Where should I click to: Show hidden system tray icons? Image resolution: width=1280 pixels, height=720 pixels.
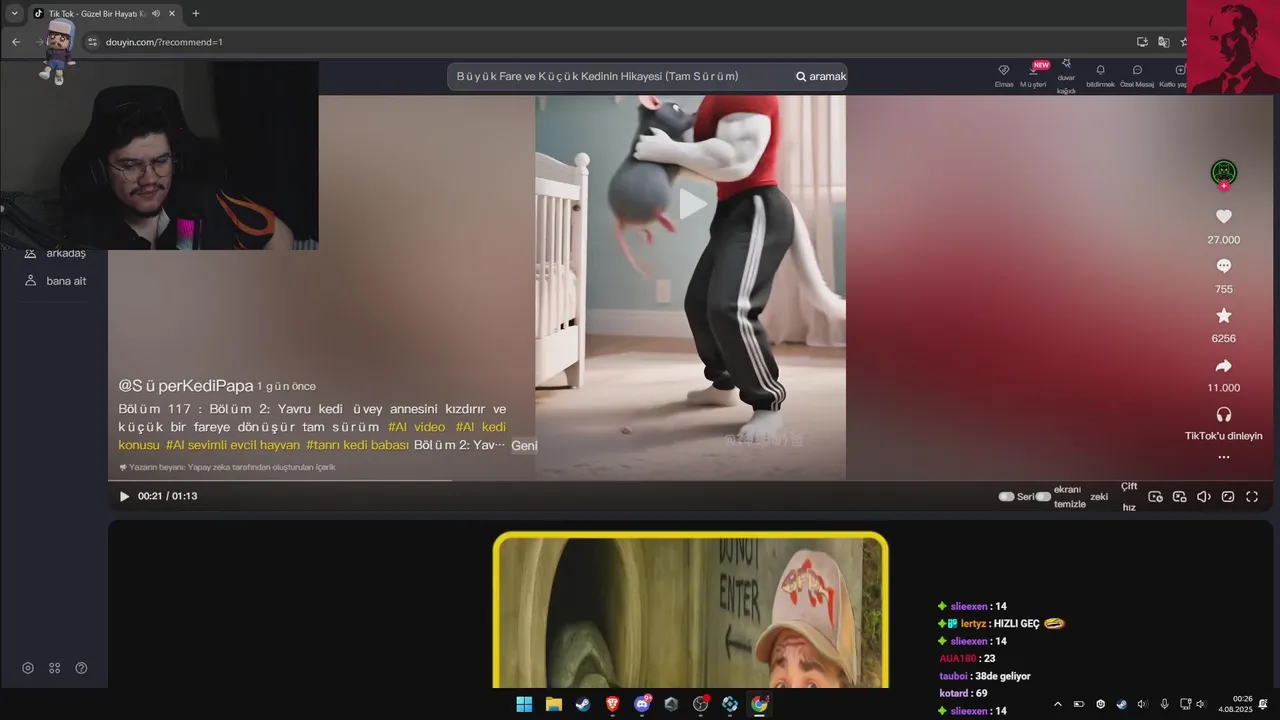click(x=1057, y=704)
